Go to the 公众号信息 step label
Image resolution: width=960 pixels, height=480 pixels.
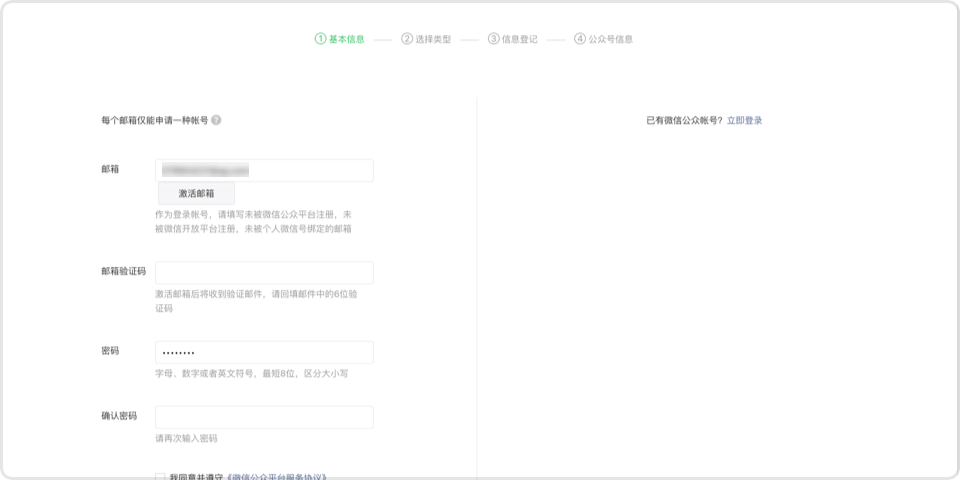tap(611, 39)
